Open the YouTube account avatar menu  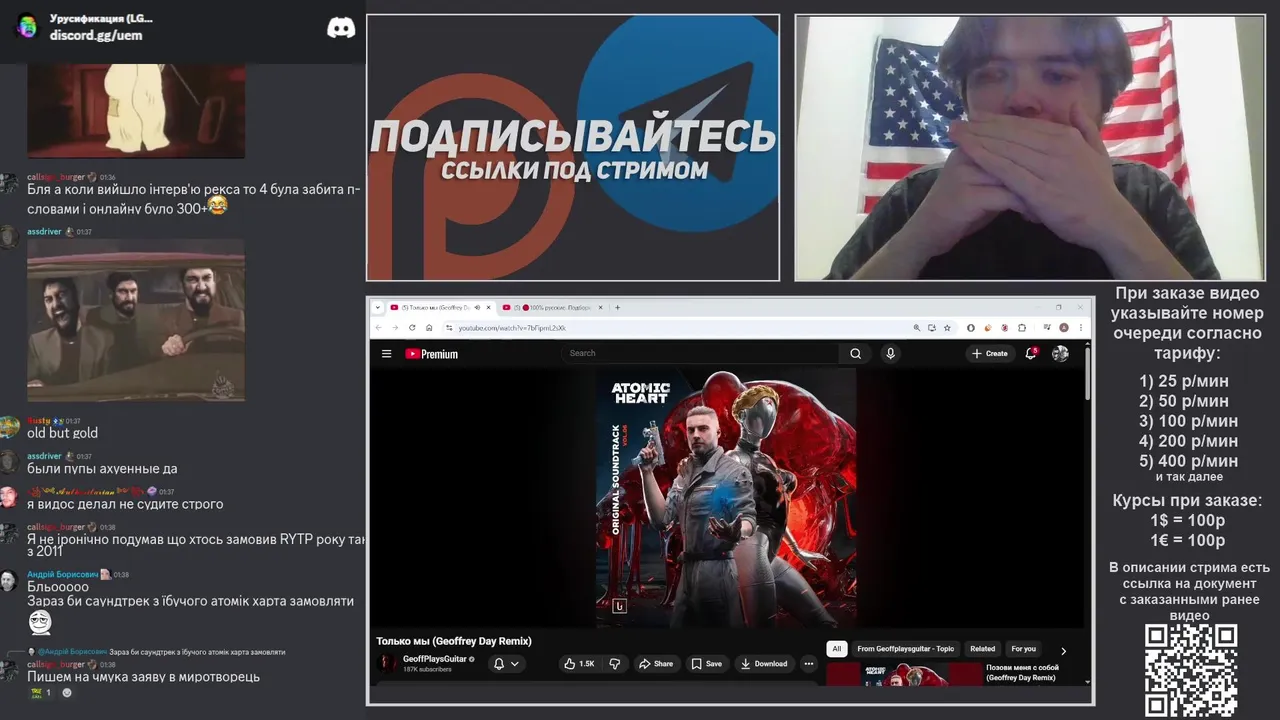point(1060,353)
